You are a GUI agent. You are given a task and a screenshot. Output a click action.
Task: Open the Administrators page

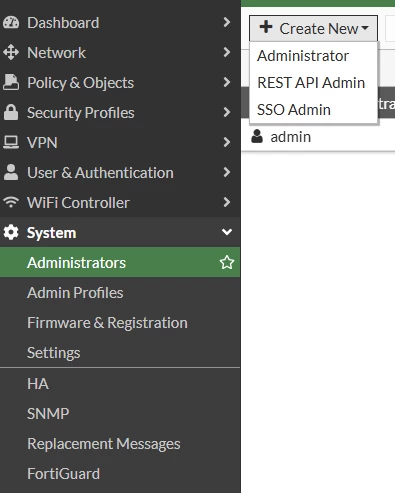pos(120,262)
